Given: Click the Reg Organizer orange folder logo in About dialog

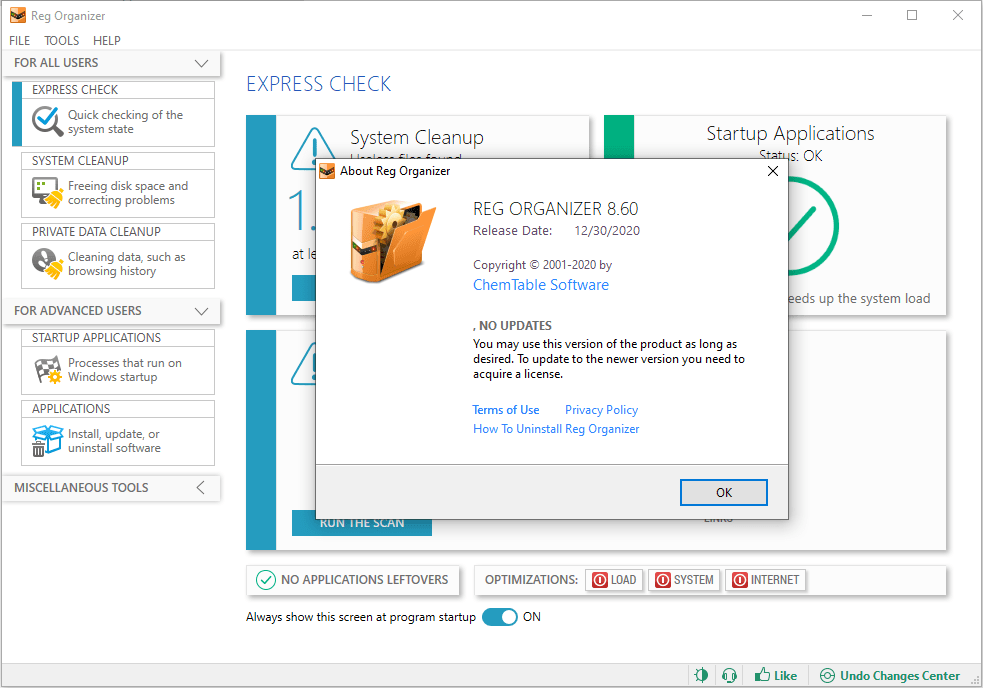Looking at the screenshot, I should pyautogui.click(x=392, y=241).
